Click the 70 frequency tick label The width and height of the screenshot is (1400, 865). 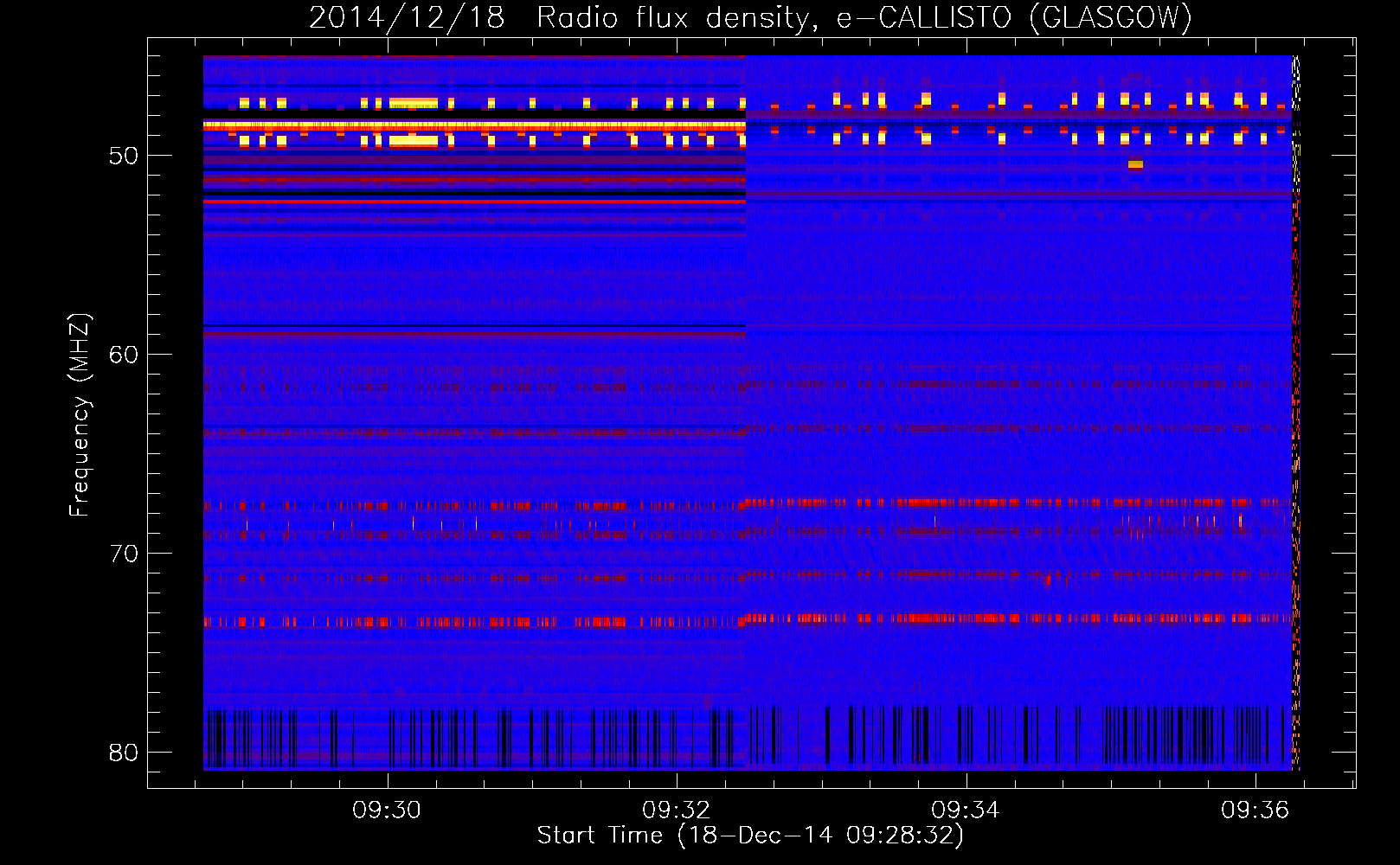coord(124,554)
